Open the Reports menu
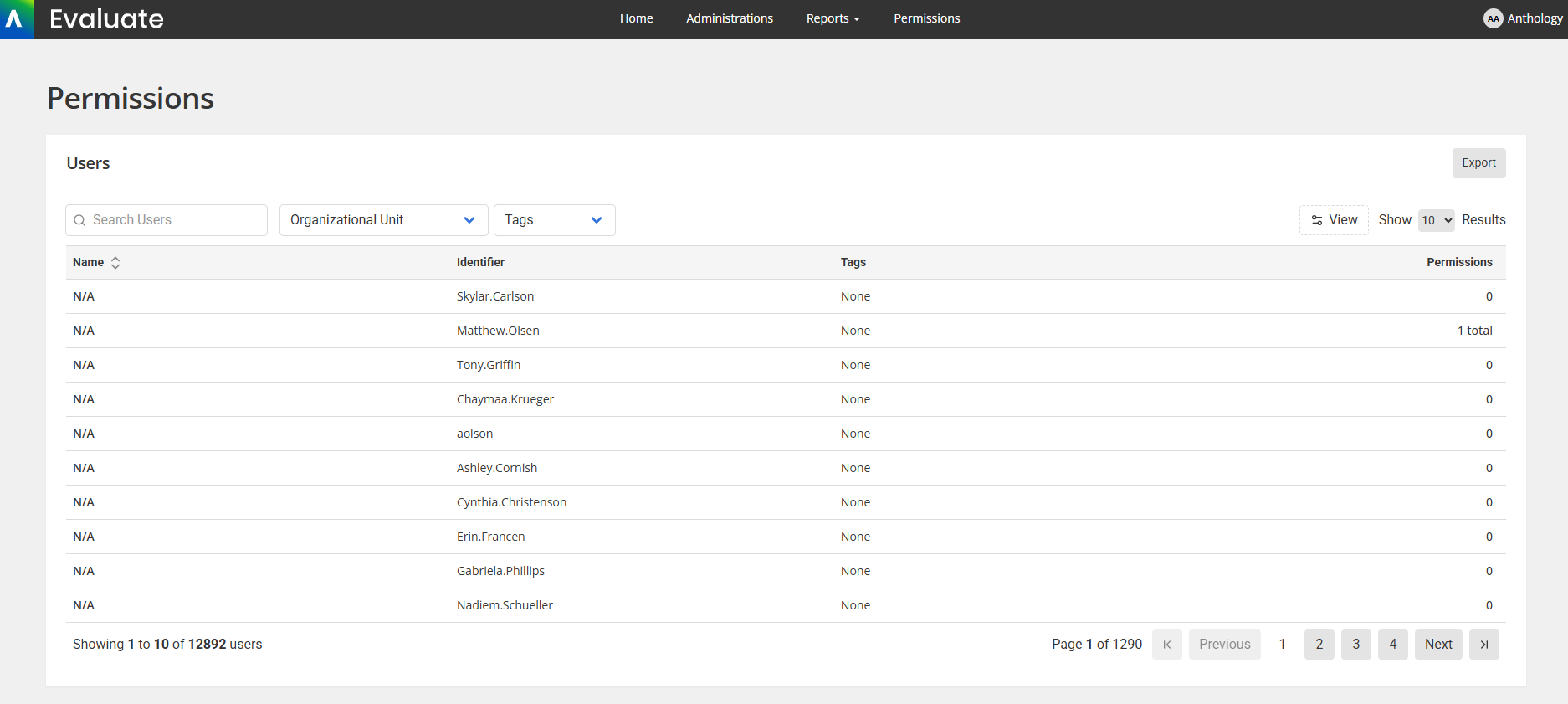The width and height of the screenshot is (1568, 704). (833, 18)
